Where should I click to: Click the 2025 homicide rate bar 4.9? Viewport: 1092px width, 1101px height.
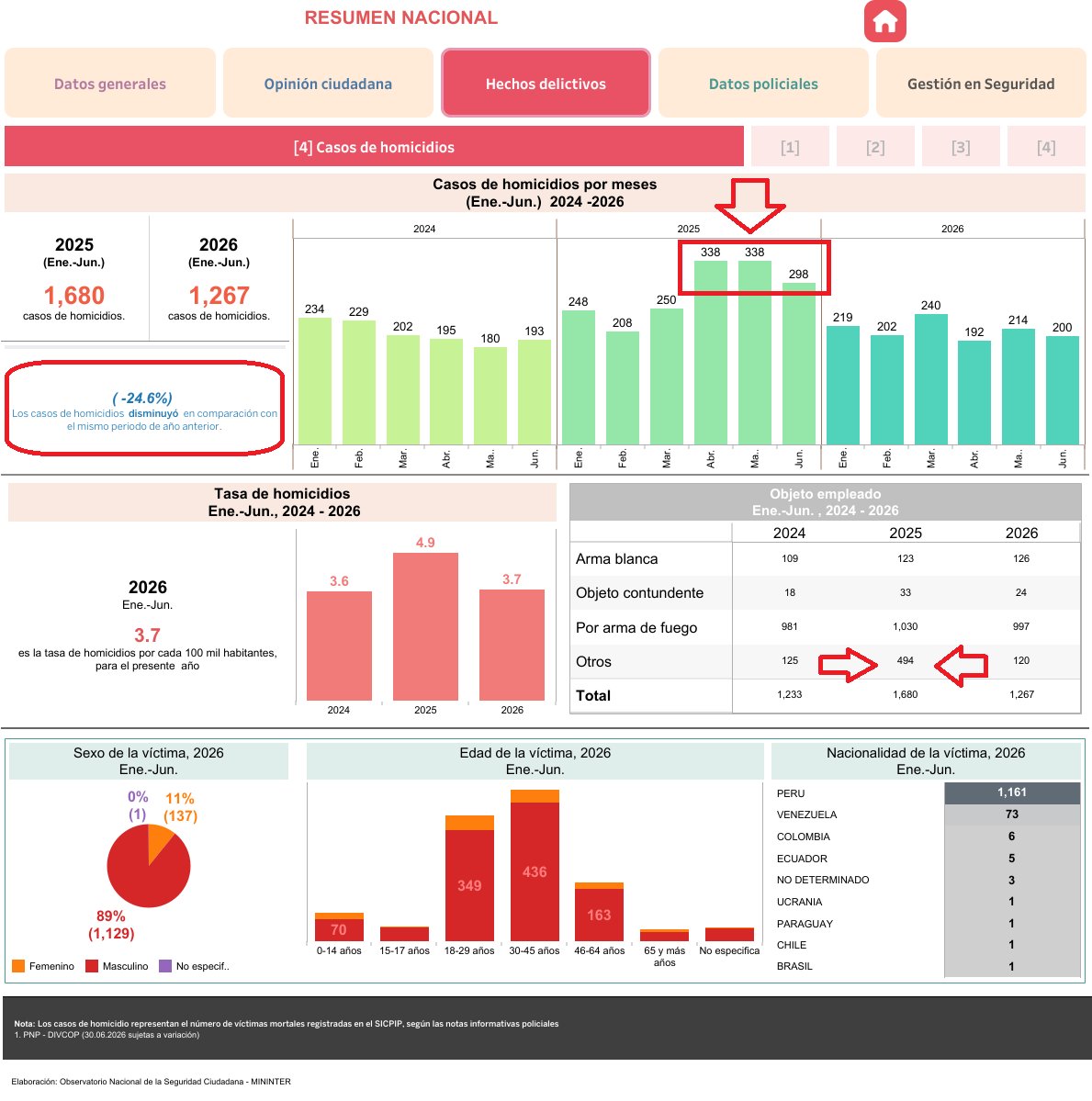point(425,626)
